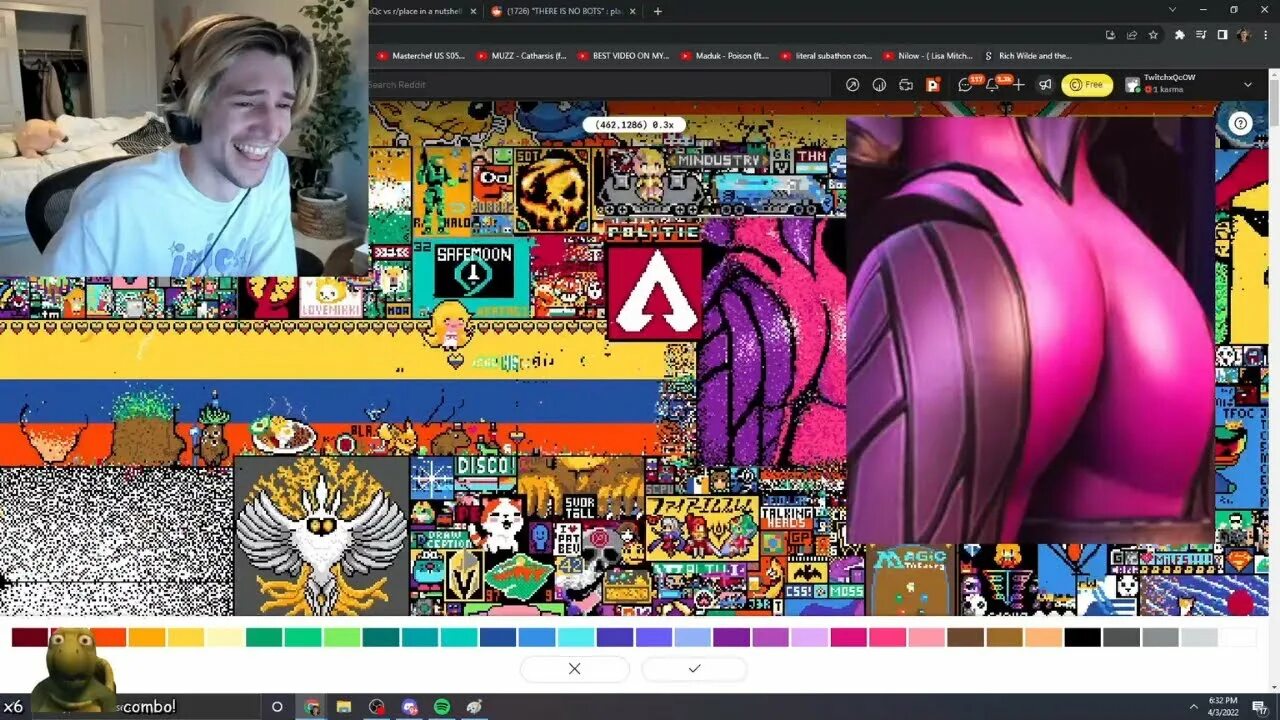Bookmark this page with star icon
This screenshot has width=1280, height=720.
(1153, 34)
